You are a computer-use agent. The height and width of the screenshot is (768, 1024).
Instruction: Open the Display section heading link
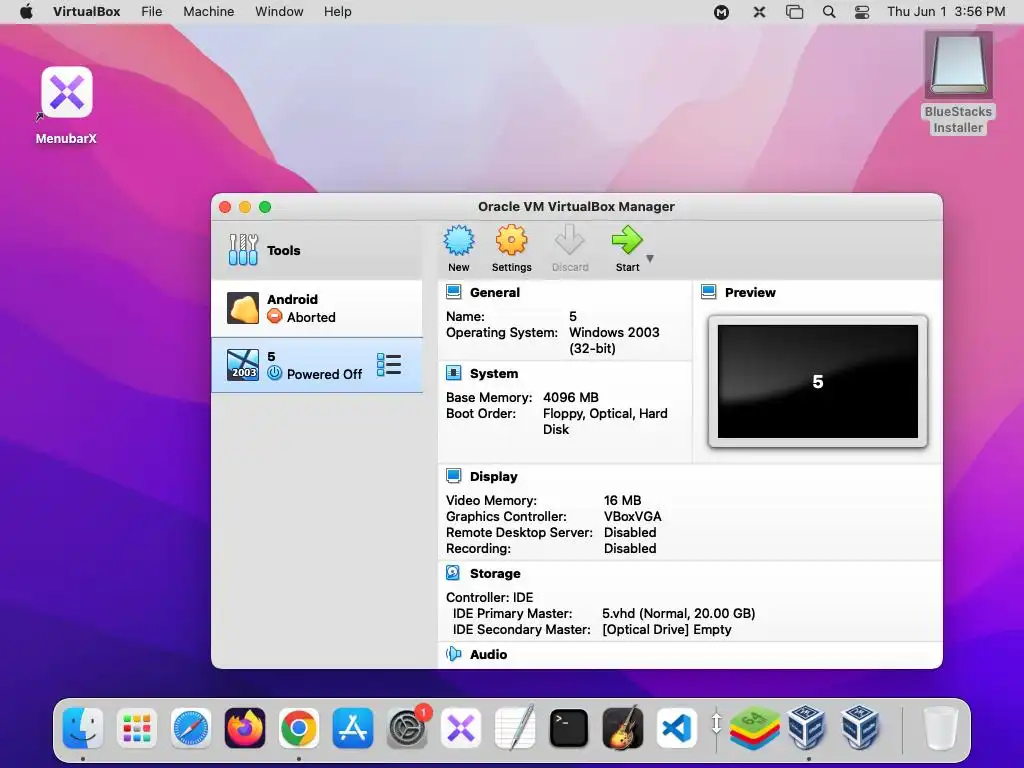coord(494,477)
